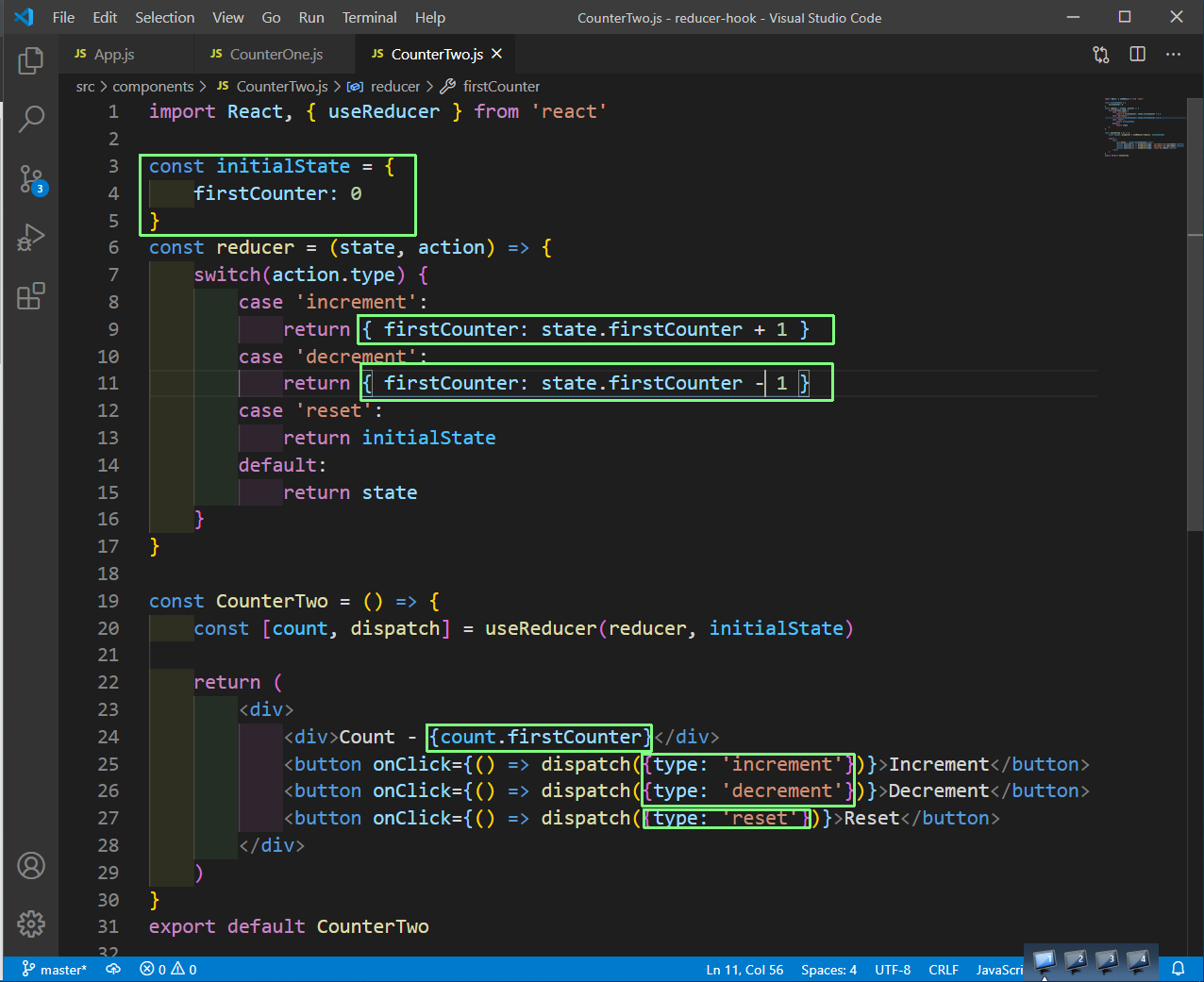Click 'CounterTwo' declaration on line 19
Screen dimensions: 1204x982
[272, 601]
